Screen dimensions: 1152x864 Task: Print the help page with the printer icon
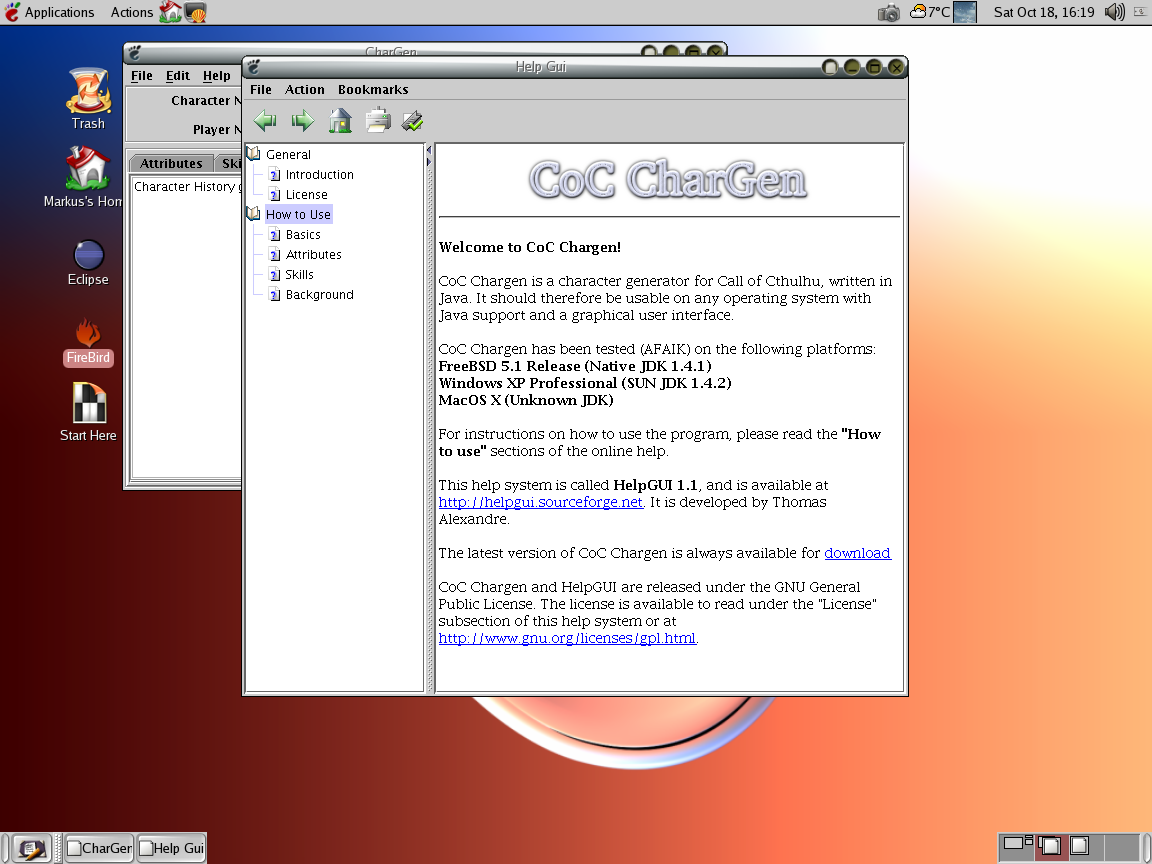tap(378, 120)
